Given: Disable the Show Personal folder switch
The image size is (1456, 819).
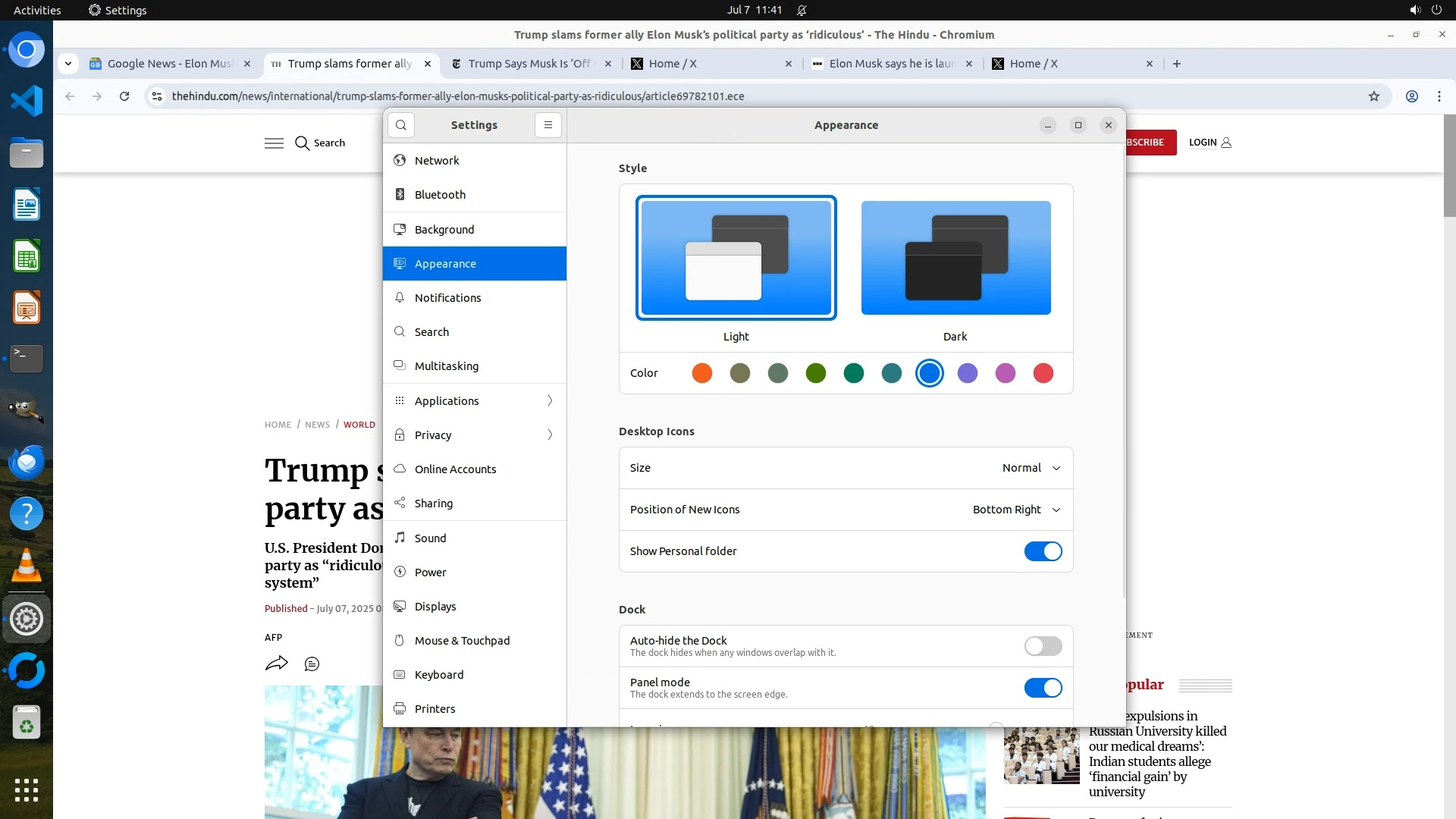Looking at the screenshot, I should tap(1043, 551).
